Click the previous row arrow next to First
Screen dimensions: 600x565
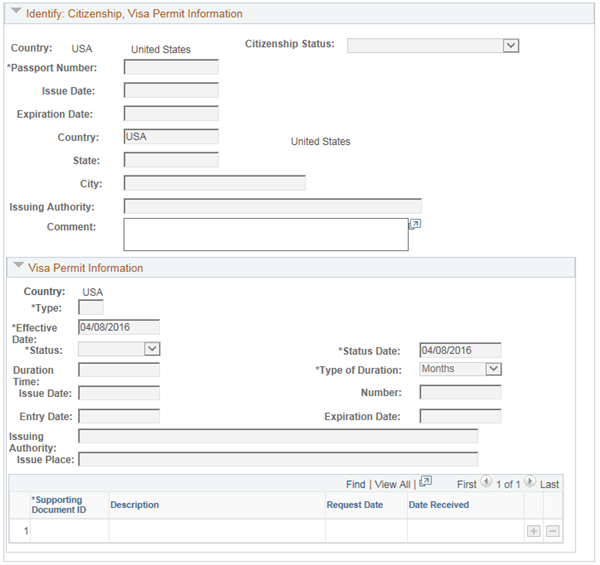(486, 483)
